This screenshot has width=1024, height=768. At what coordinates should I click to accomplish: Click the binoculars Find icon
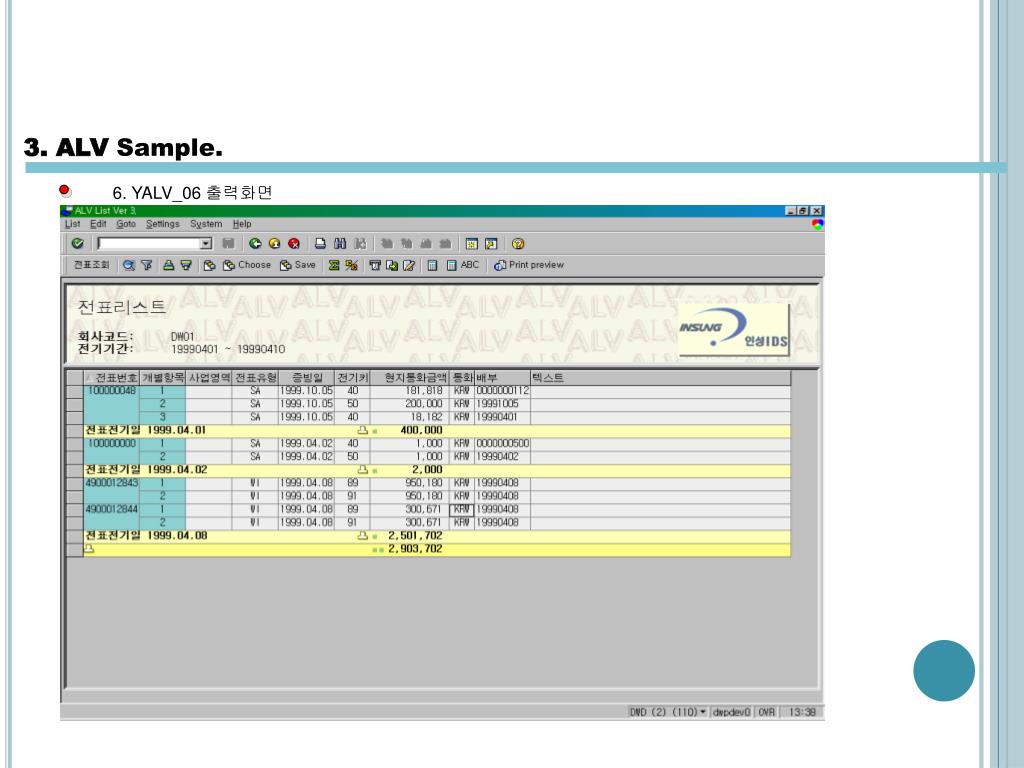pos(340,244)
